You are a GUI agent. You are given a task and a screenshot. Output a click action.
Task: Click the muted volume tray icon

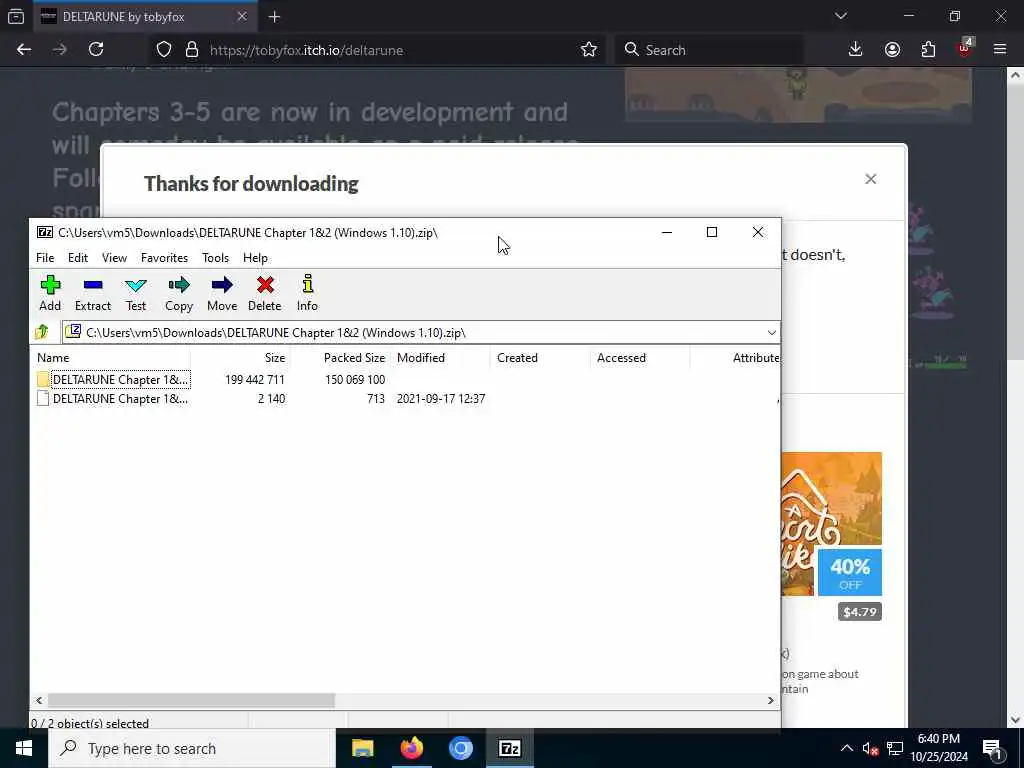(870, 748)
